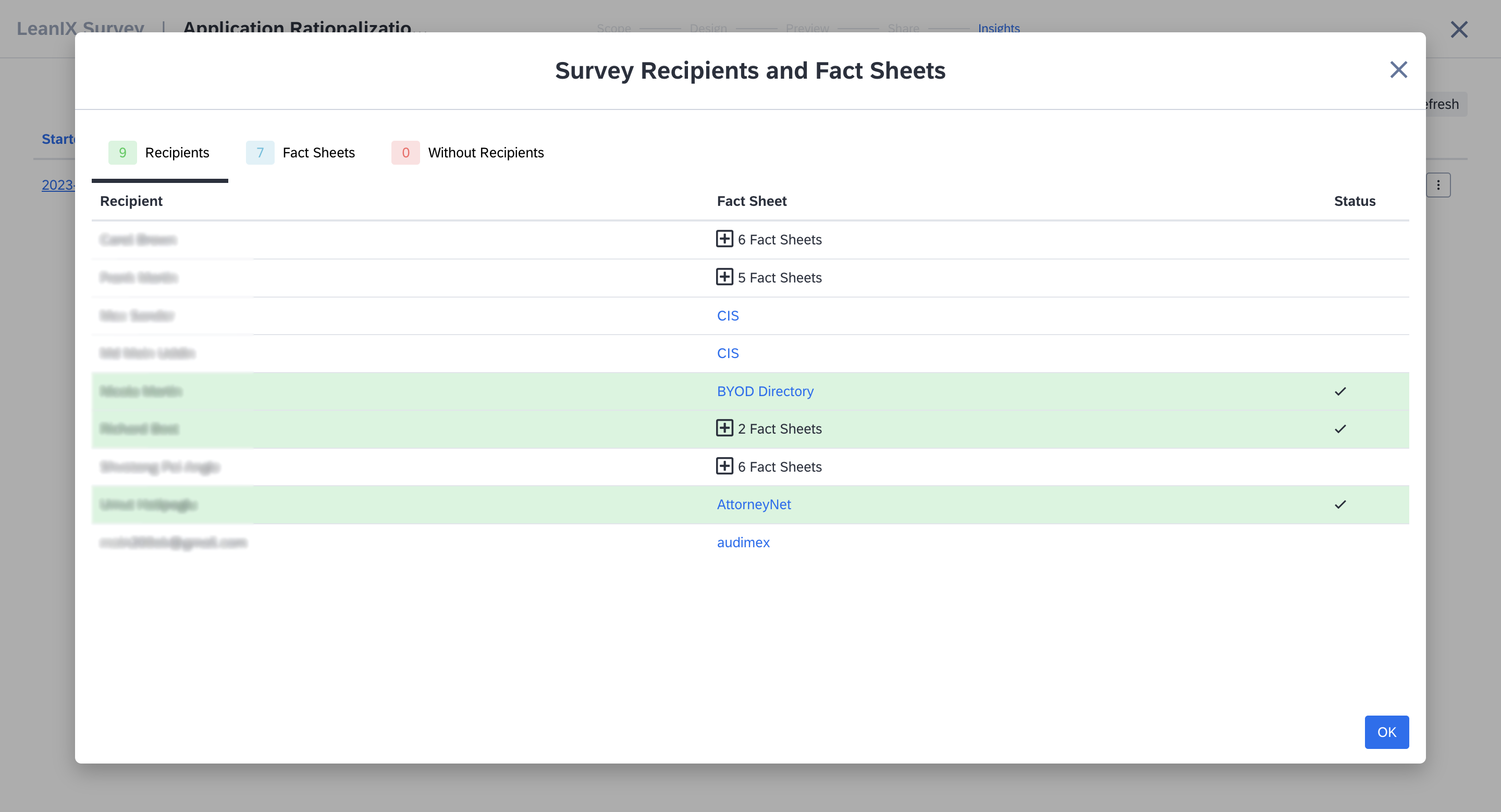The height and width of the screenshot is (812, 1501).
Task: Click the checkmark on the 2 Fact Sheets row
Action: [x=1340, y=429]
